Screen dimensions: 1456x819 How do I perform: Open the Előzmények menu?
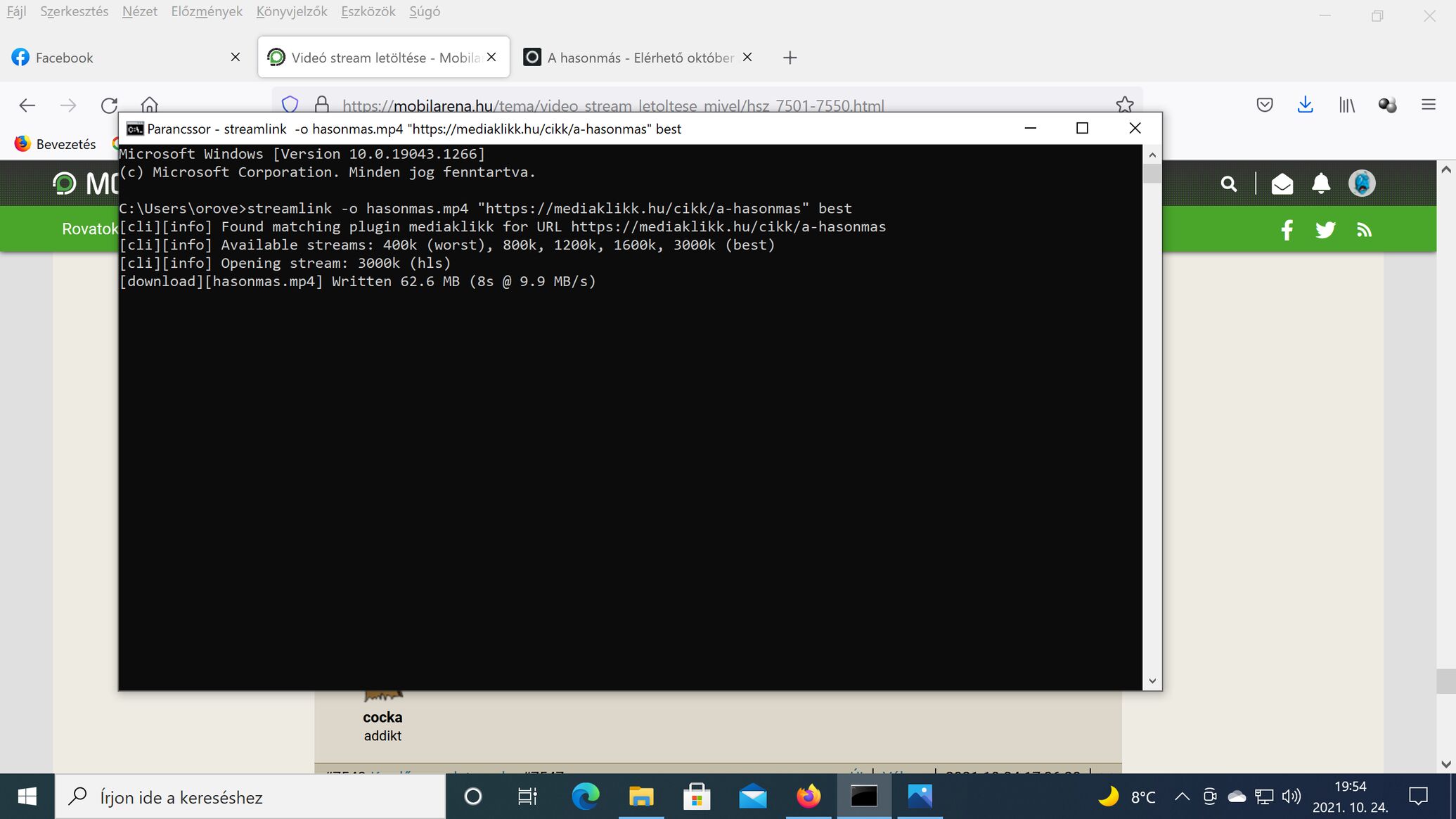click(207, 12)
